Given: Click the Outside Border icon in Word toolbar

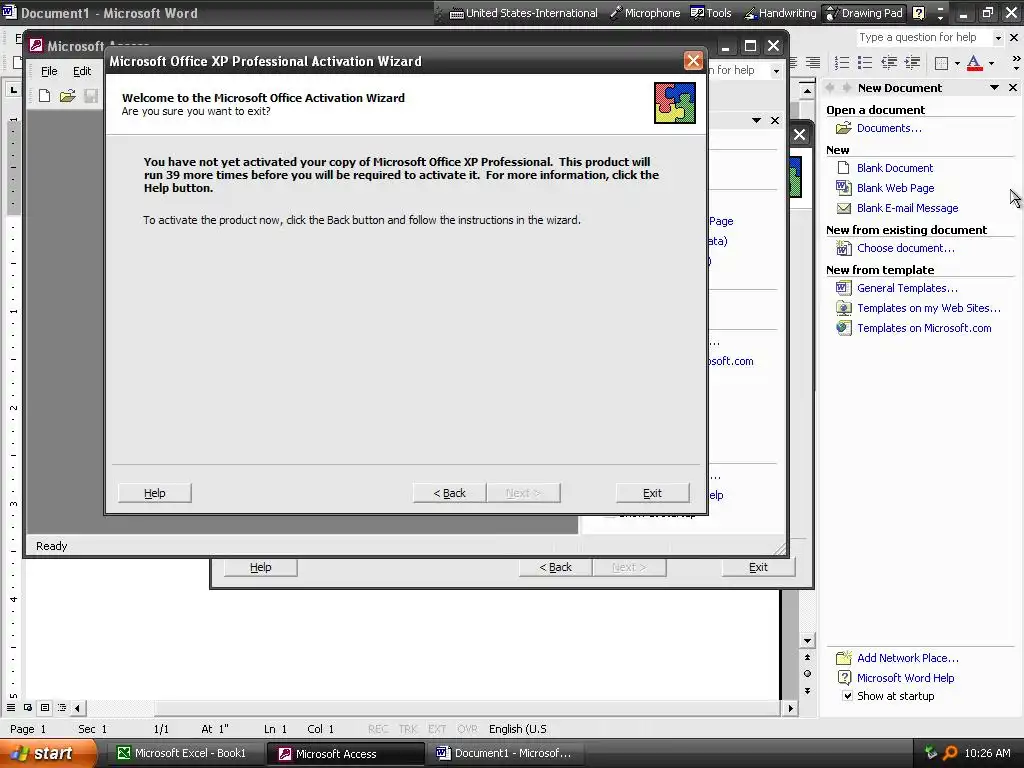Looking at the screenshot, I should [x=941, y=63].
